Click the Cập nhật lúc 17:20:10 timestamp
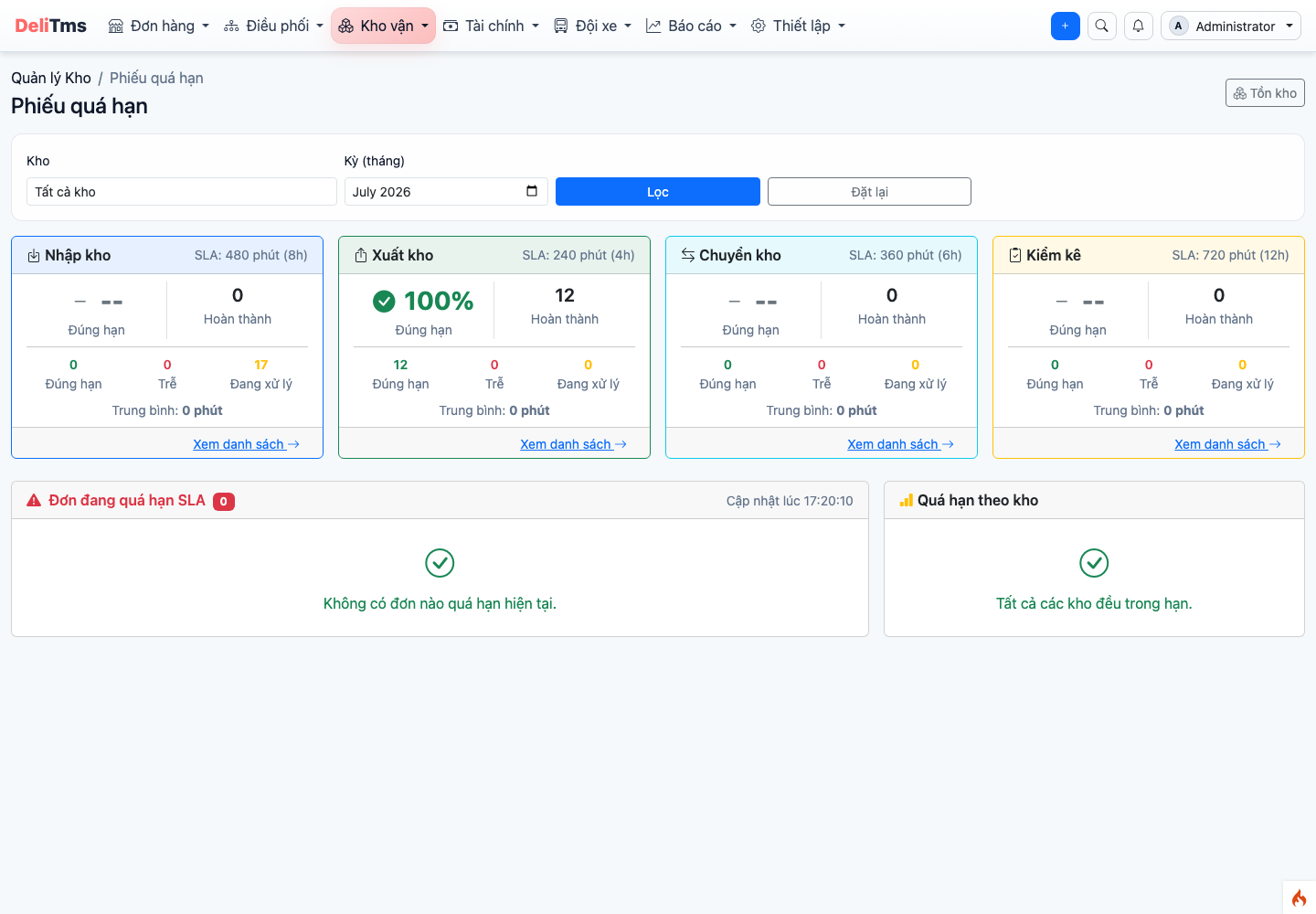 pos(790,501)
